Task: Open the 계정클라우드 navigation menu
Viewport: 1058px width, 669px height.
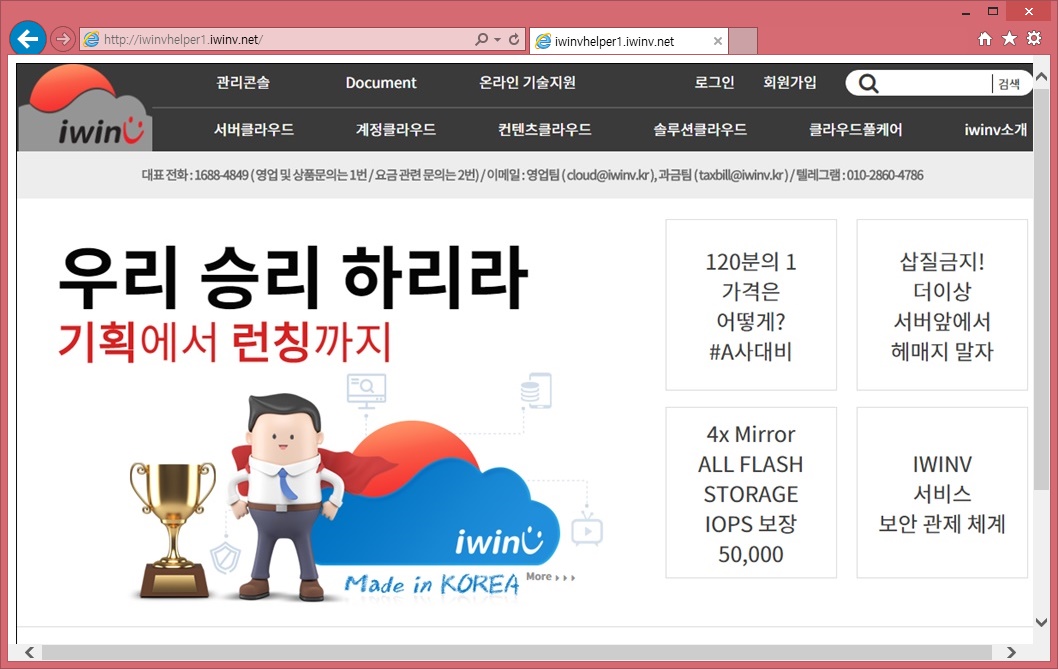Action: coord(396,130)
